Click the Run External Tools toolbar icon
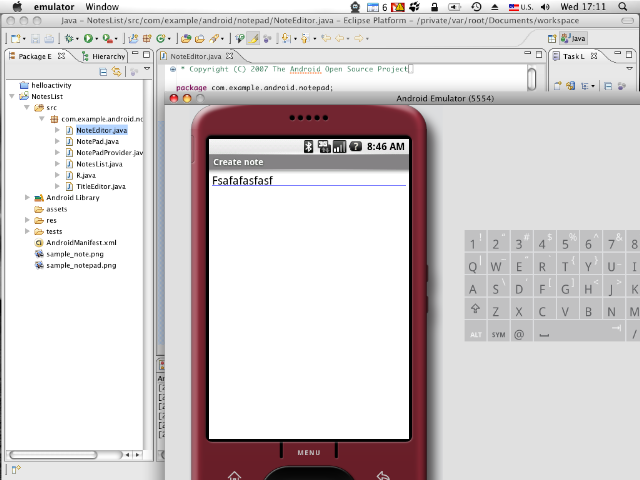Screen dimensions: 640x480 coord(107,38)
